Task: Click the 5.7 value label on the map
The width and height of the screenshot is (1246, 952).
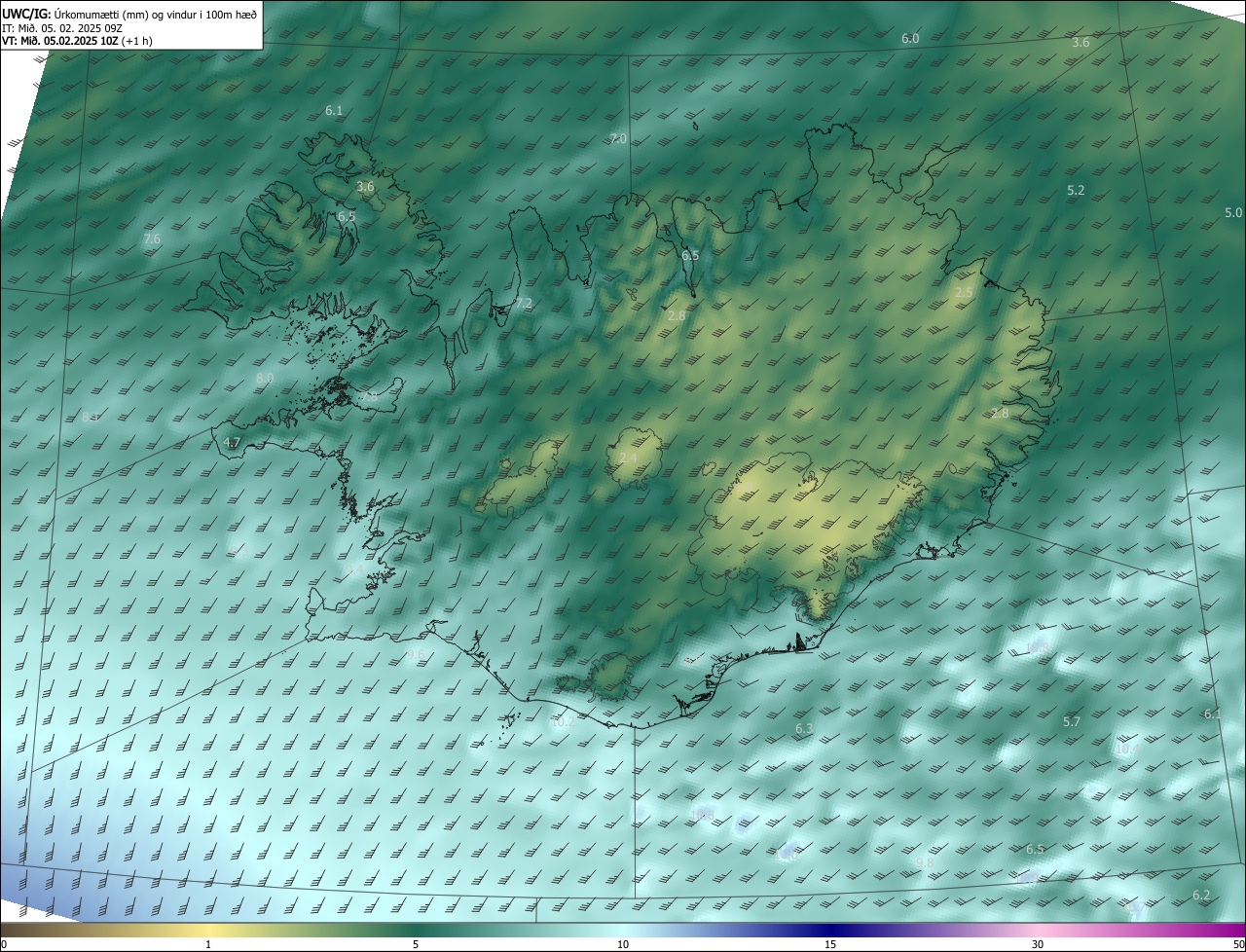Action: pos(1072,721)
